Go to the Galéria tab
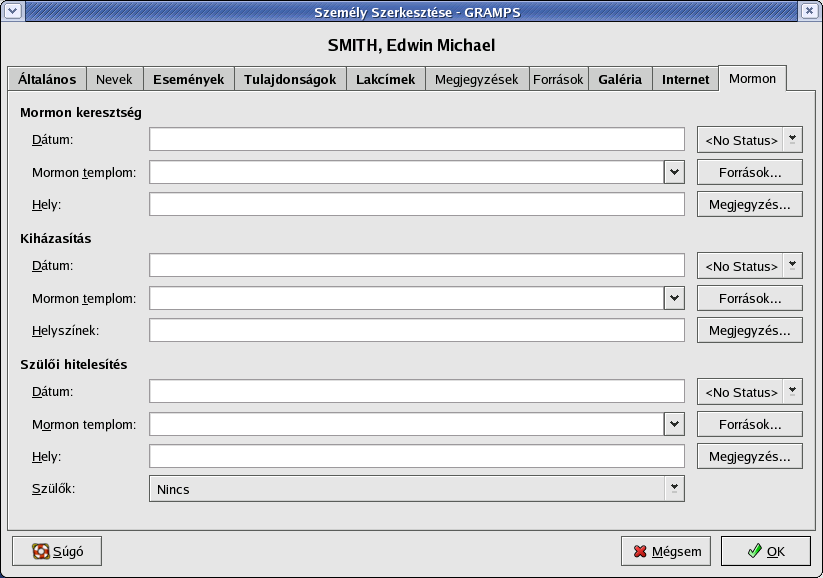Image resolution: width=823 pixels, height=578 pixels. (620, 80)
